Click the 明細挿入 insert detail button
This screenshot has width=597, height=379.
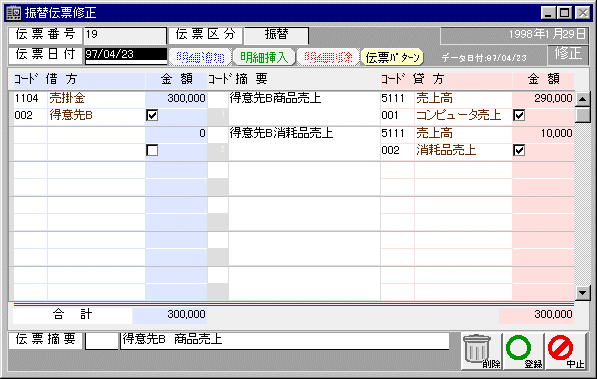[264, 57]
